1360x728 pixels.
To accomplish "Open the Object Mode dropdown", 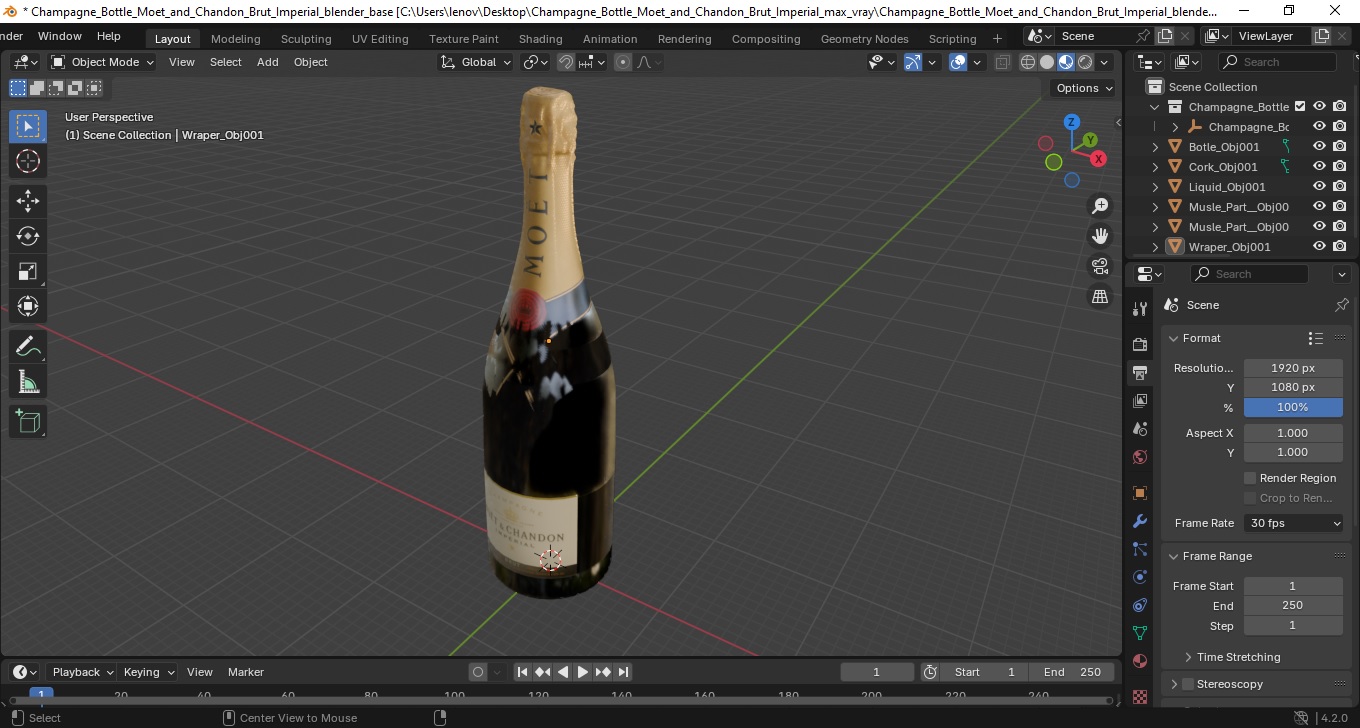I will coord(103,62).
